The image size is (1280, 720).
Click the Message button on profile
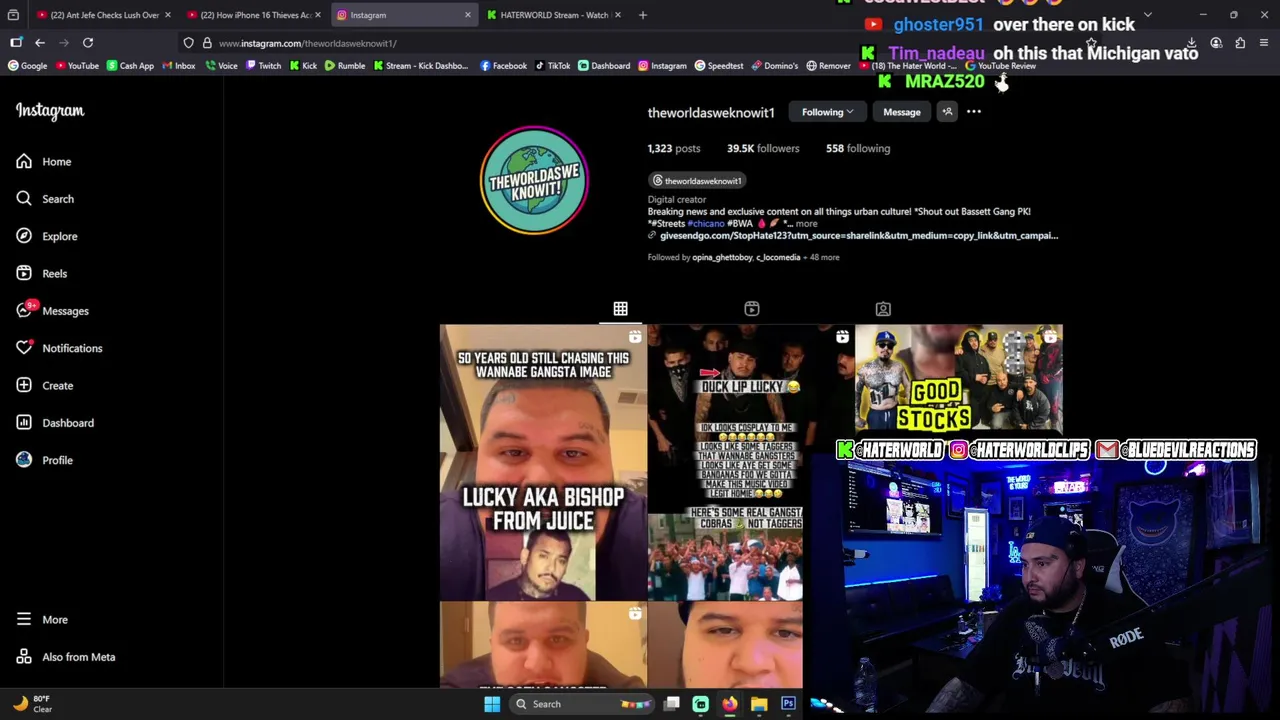coord(901,112)
